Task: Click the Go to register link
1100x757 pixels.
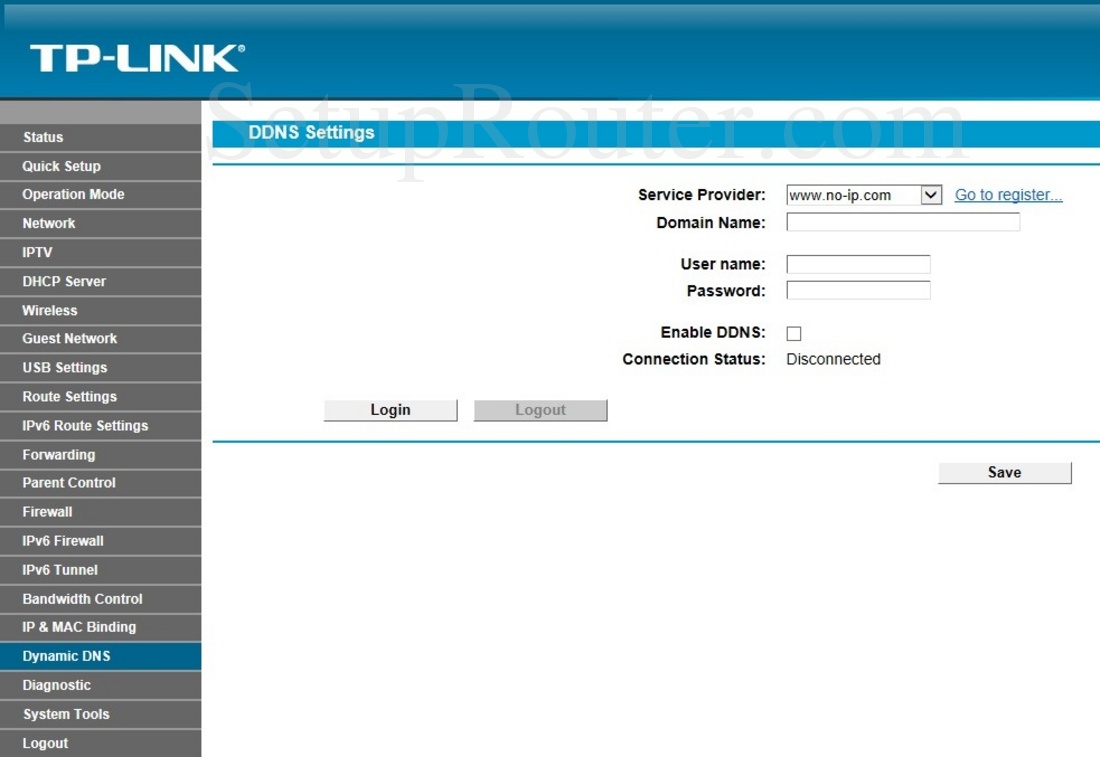Action: [x=1008, y=195]
